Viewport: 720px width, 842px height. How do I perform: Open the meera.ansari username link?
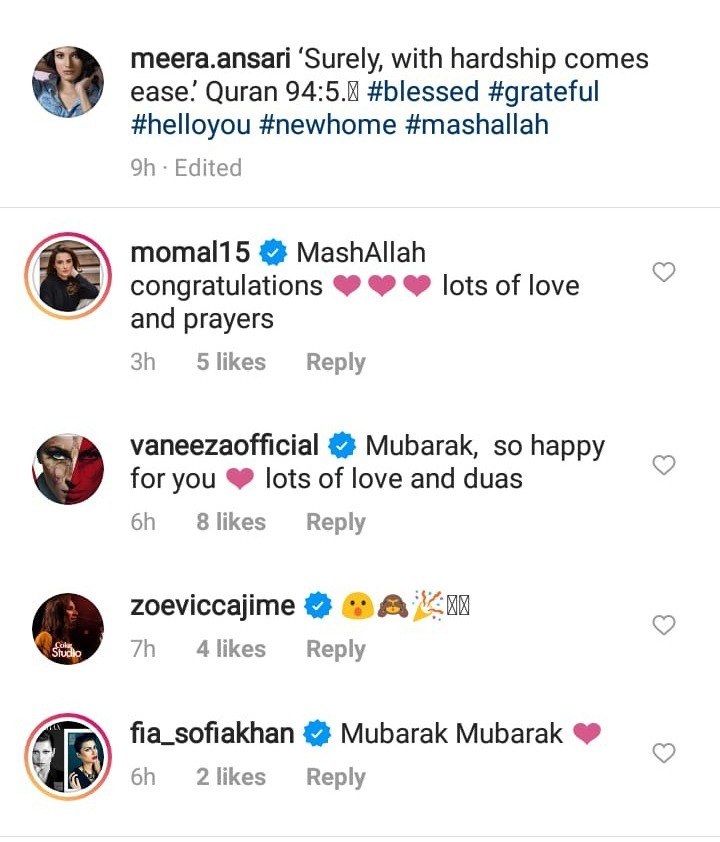click(210, 58)
